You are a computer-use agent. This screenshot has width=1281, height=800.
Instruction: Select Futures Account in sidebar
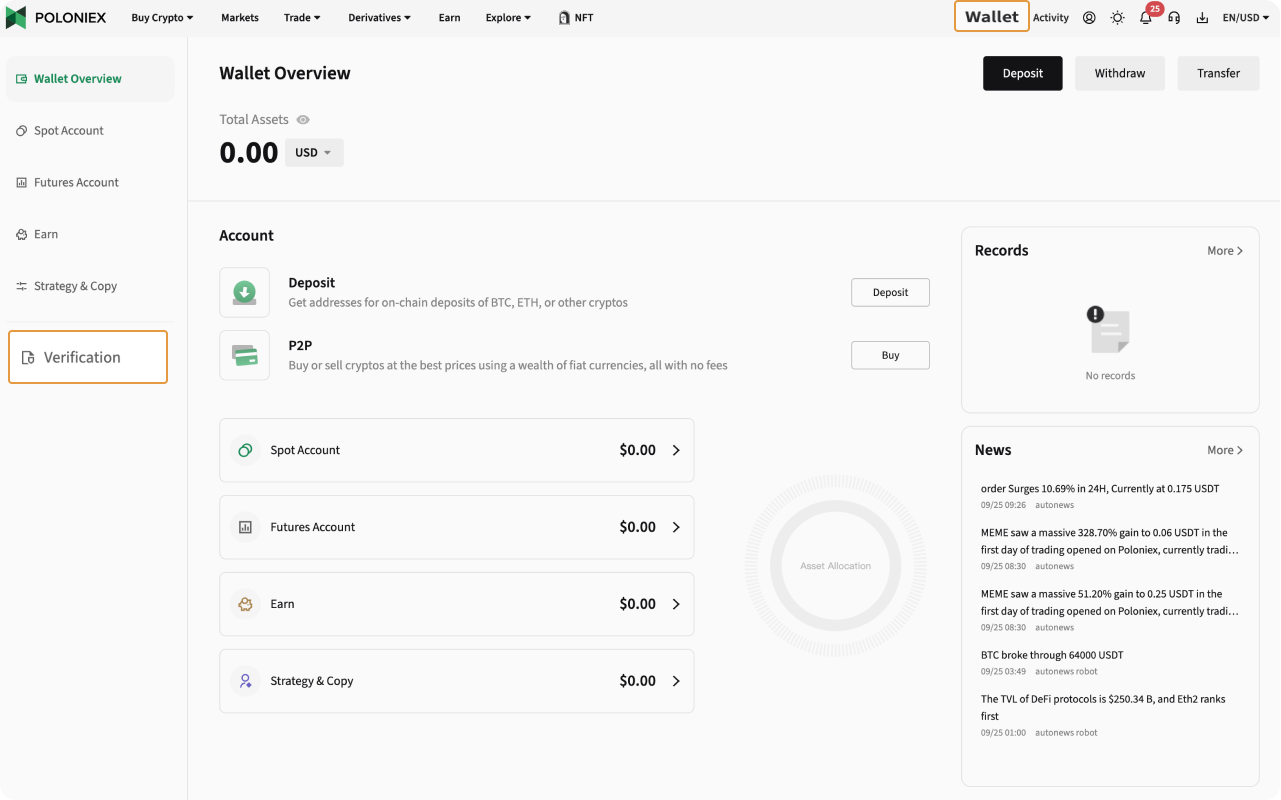[x=76, y=182]
